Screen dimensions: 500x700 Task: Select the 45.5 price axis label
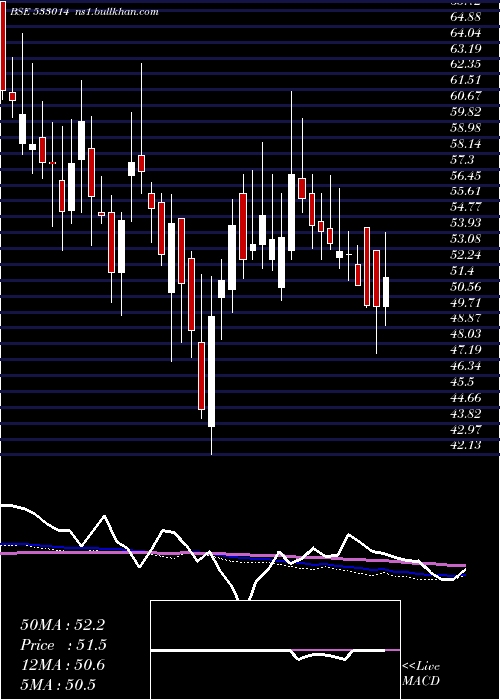pyautogui.click(x=462, y=382)
